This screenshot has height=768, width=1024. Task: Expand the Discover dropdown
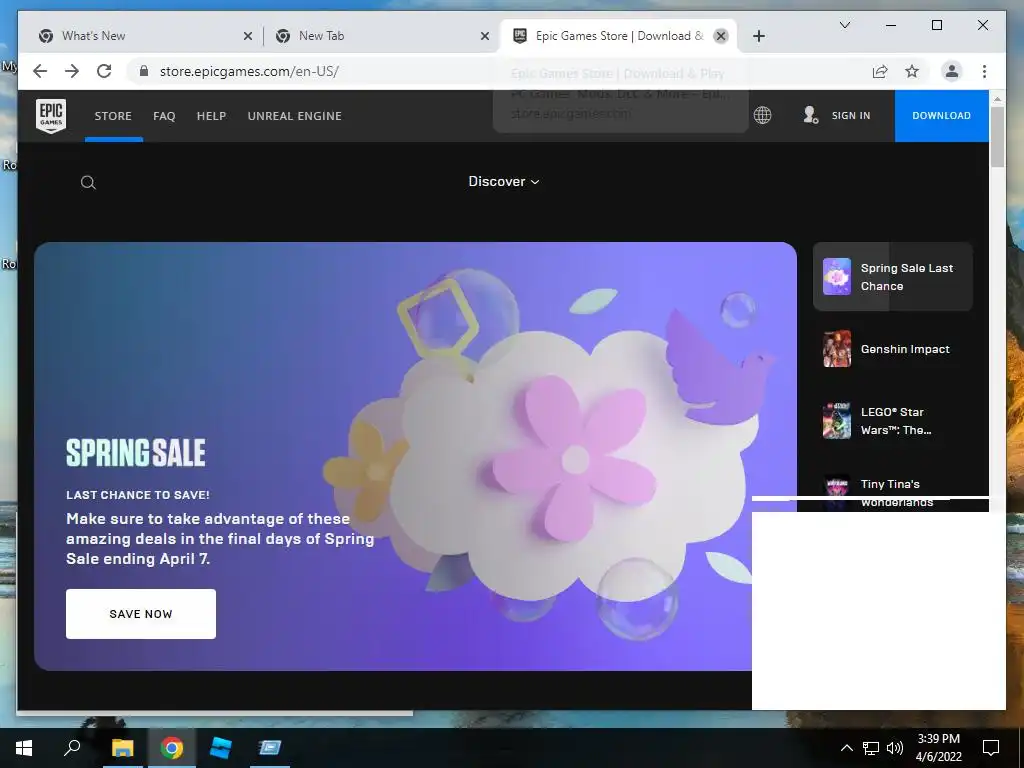point(504,182)
